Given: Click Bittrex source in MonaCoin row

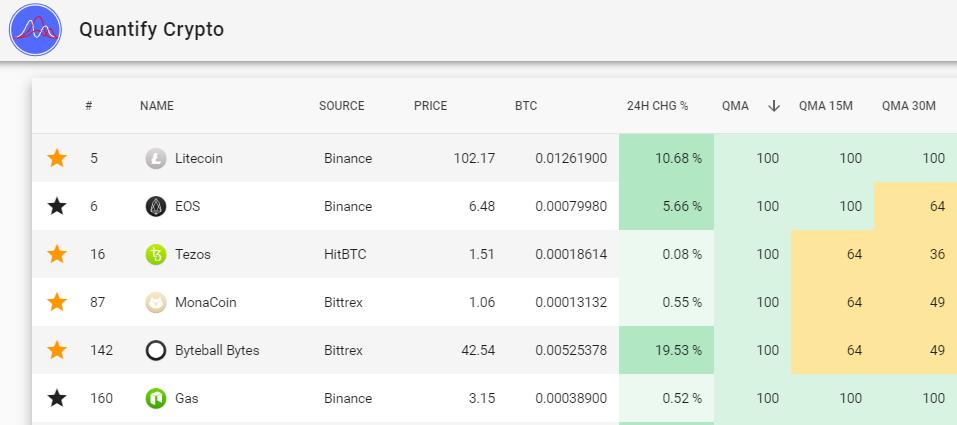Looking at the screenshot, I should coord(343,302).
